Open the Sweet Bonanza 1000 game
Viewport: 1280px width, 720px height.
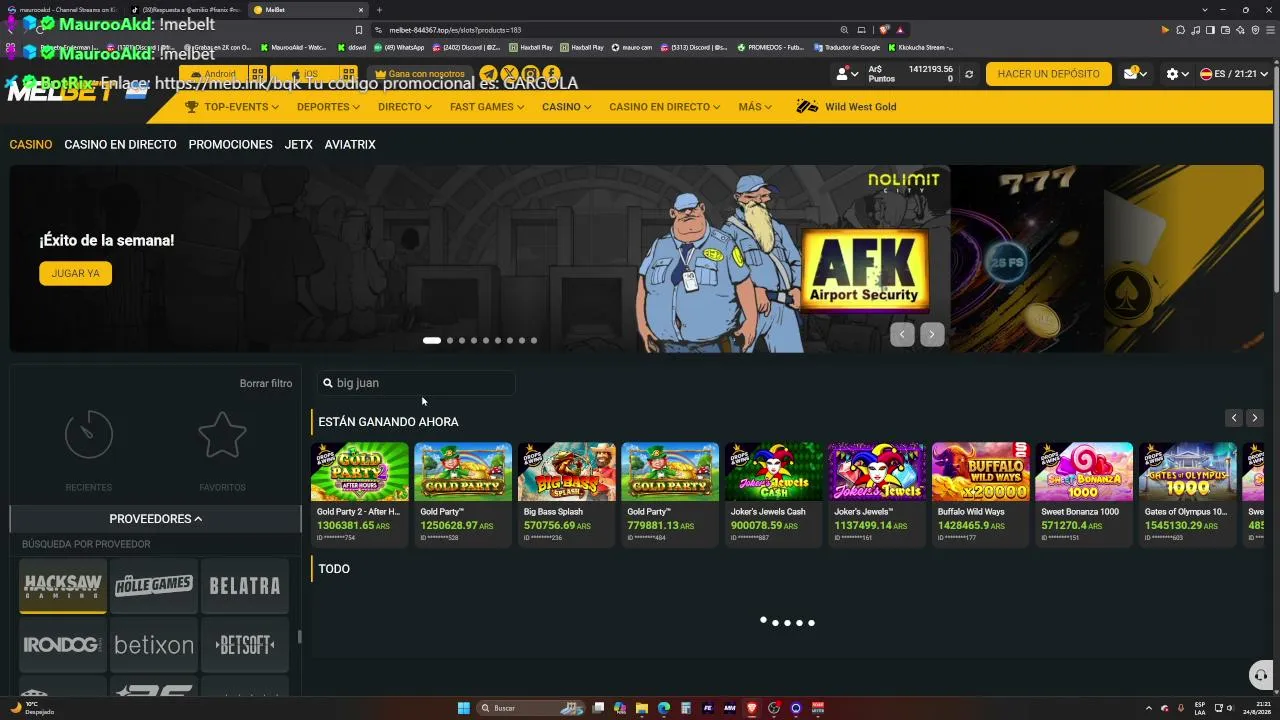[1084, 495]
